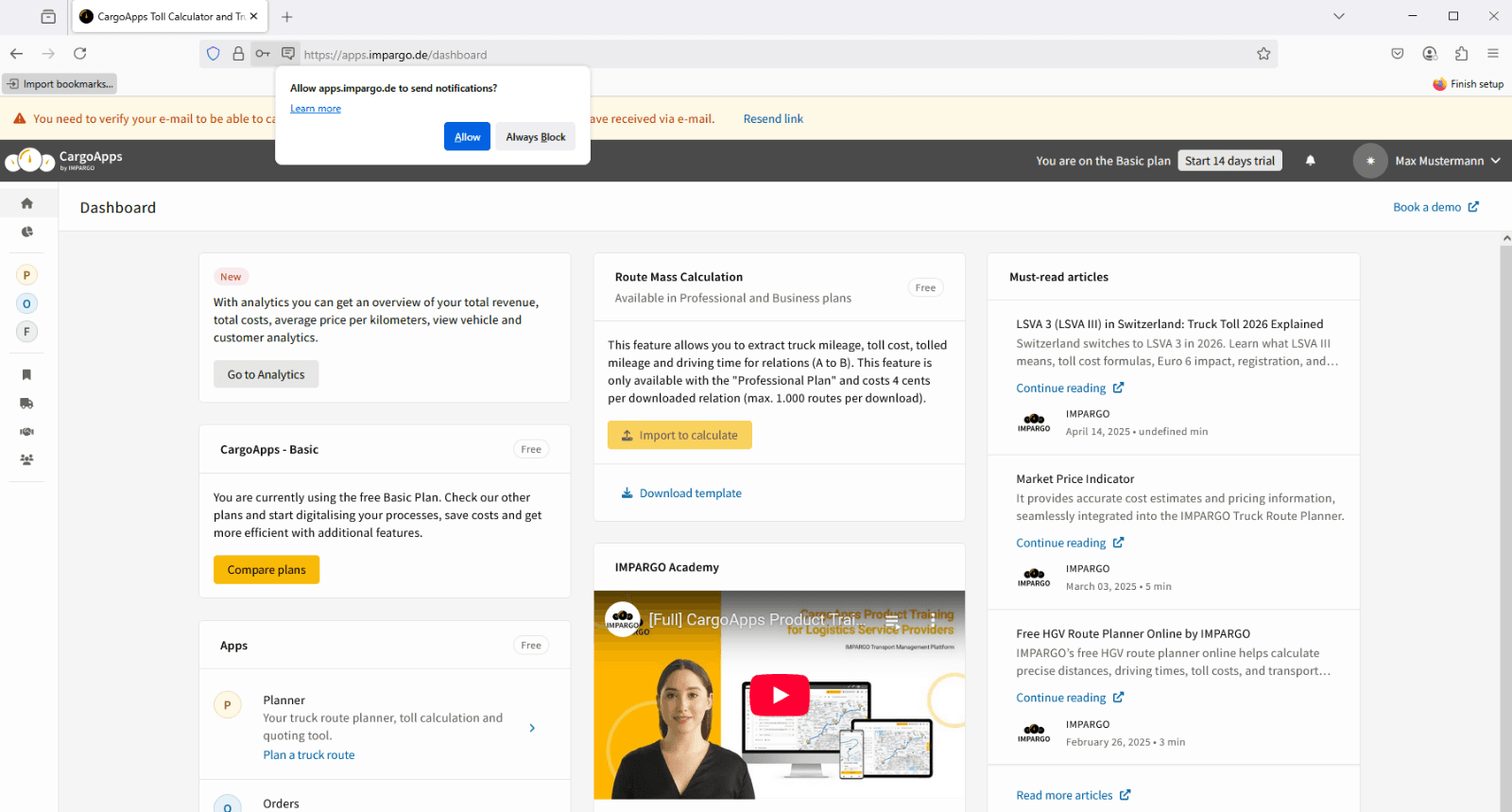Click the Free badge on CargoApps - Basic card
Viewport: 1512px width, 812px height.
pyautogui.click(x=531, y=450)
